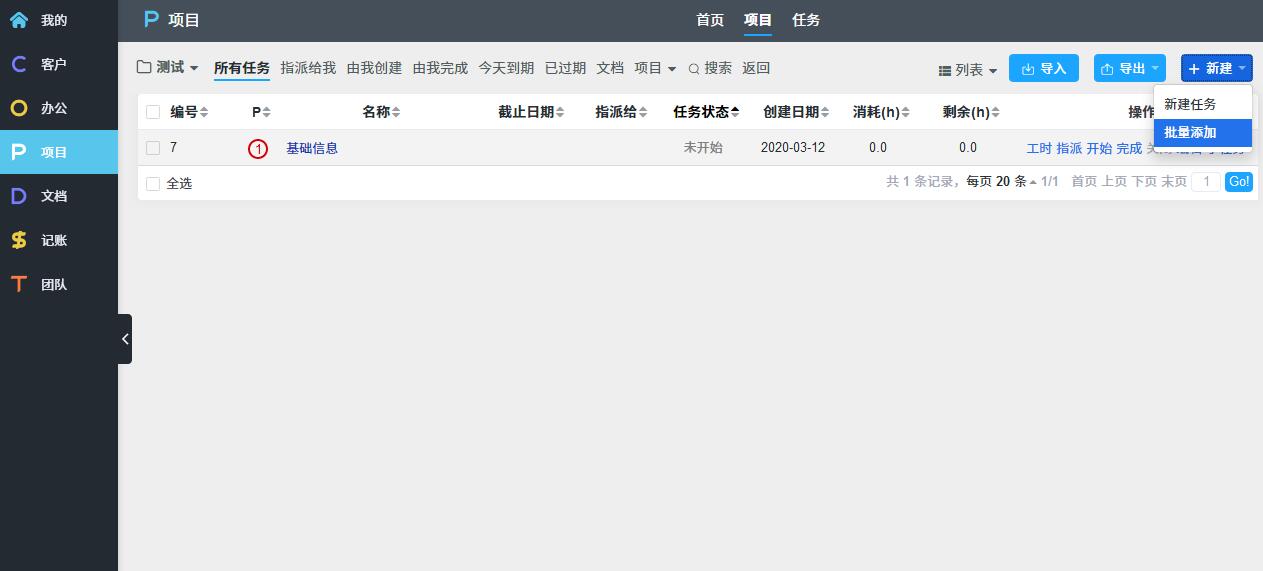Image resolution: width=1263 pixels, height=571 pixels.
Task: Open the 基础信息 task link
Action: point(312,148)
